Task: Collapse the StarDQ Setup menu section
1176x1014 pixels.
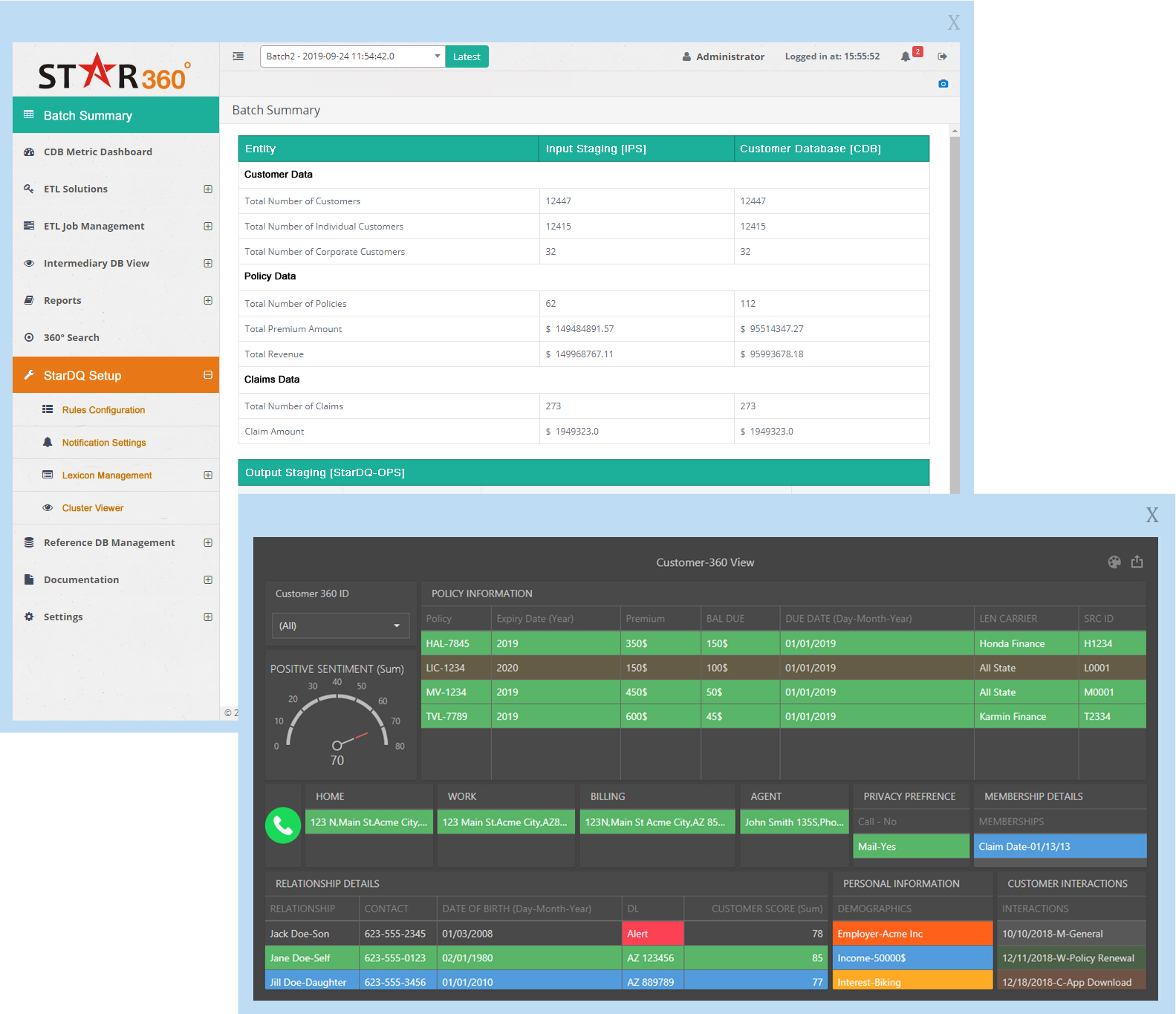Action: point(208,375)
